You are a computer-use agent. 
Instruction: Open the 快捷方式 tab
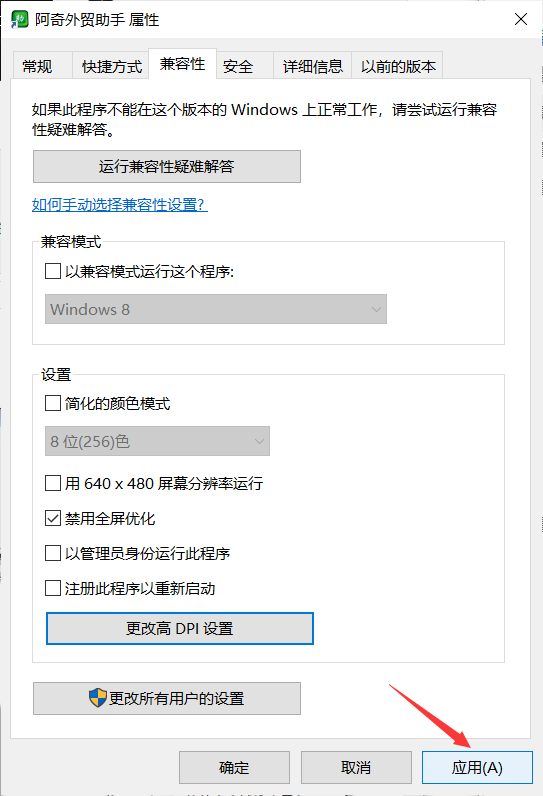pos(111,65)
